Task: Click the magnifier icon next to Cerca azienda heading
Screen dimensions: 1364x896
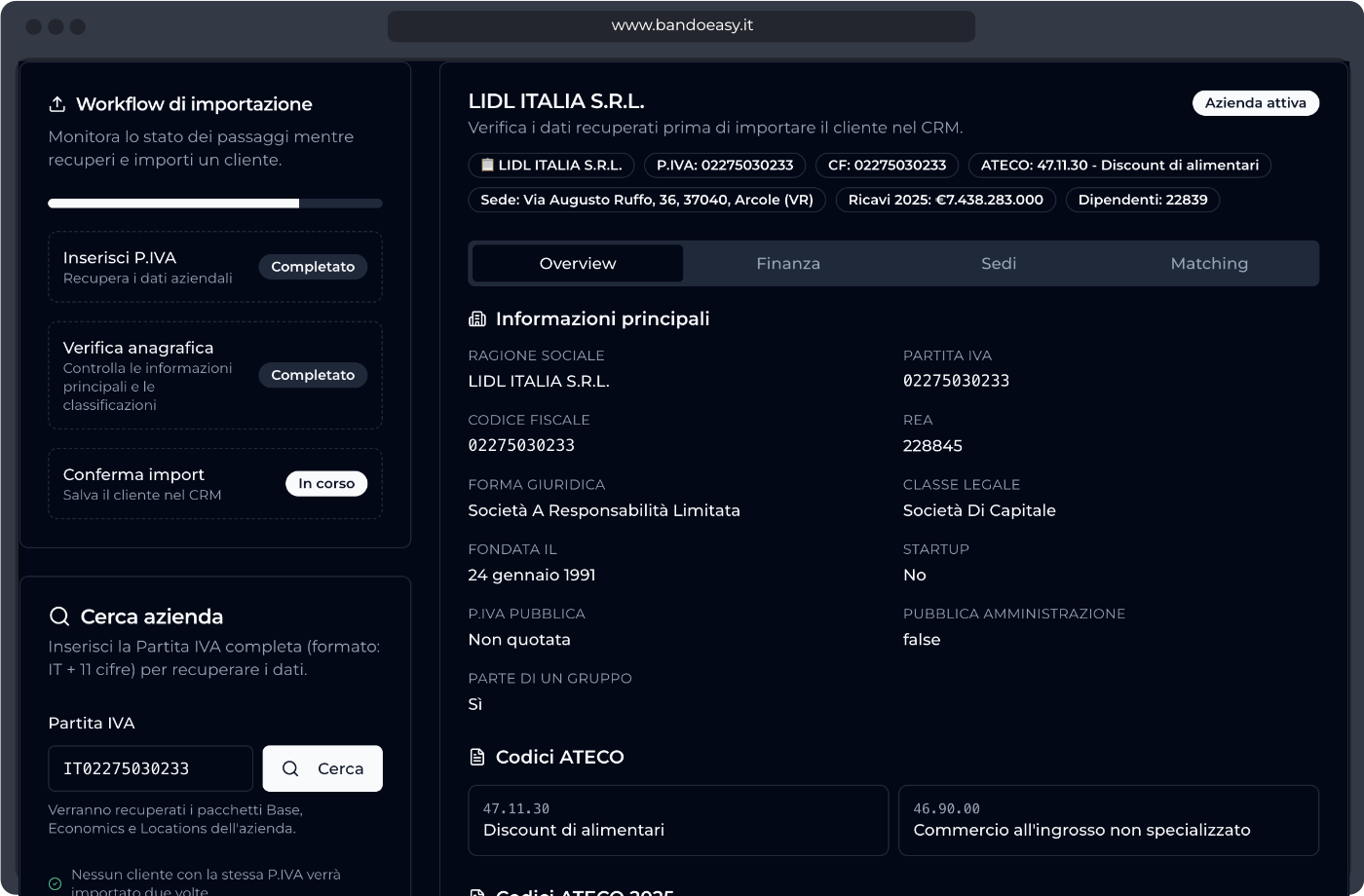Action: pyautogui.click(x=59, y=616)
